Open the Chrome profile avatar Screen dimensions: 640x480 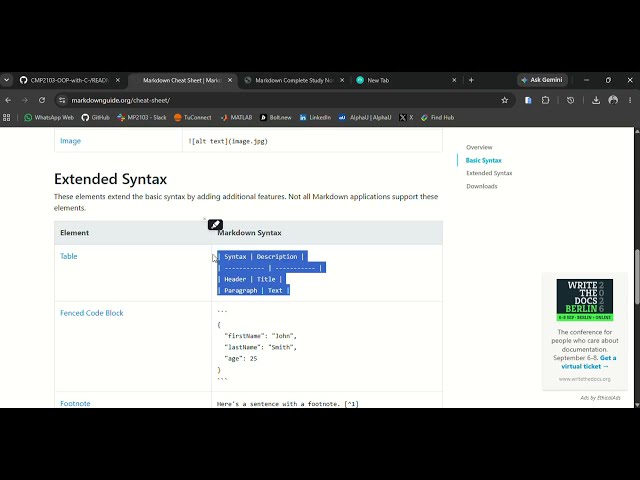click(x=613, y=100)
